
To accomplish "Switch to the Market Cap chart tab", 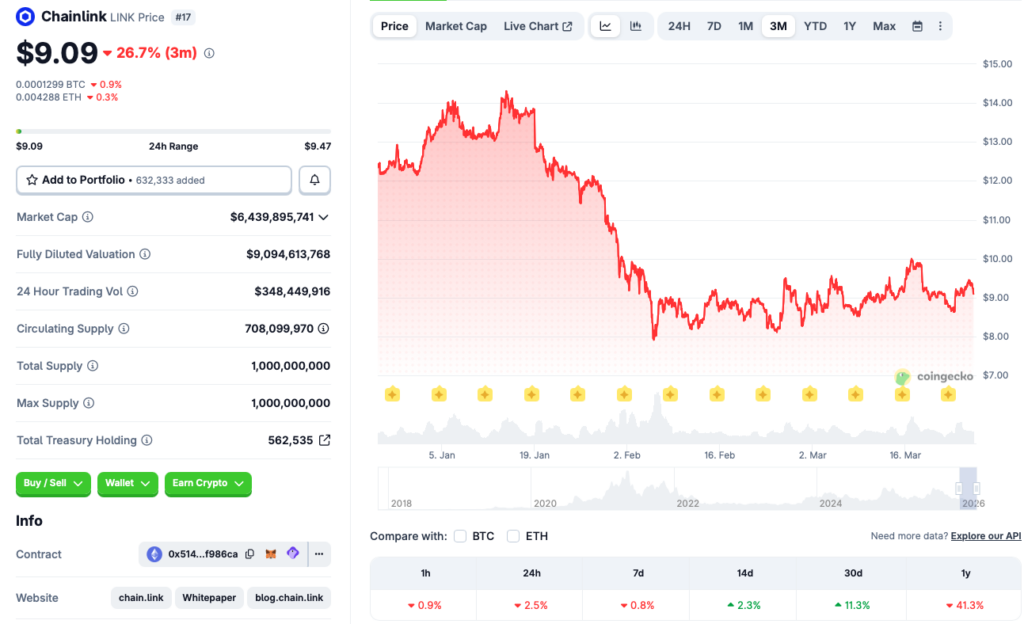I will [456, 26].
